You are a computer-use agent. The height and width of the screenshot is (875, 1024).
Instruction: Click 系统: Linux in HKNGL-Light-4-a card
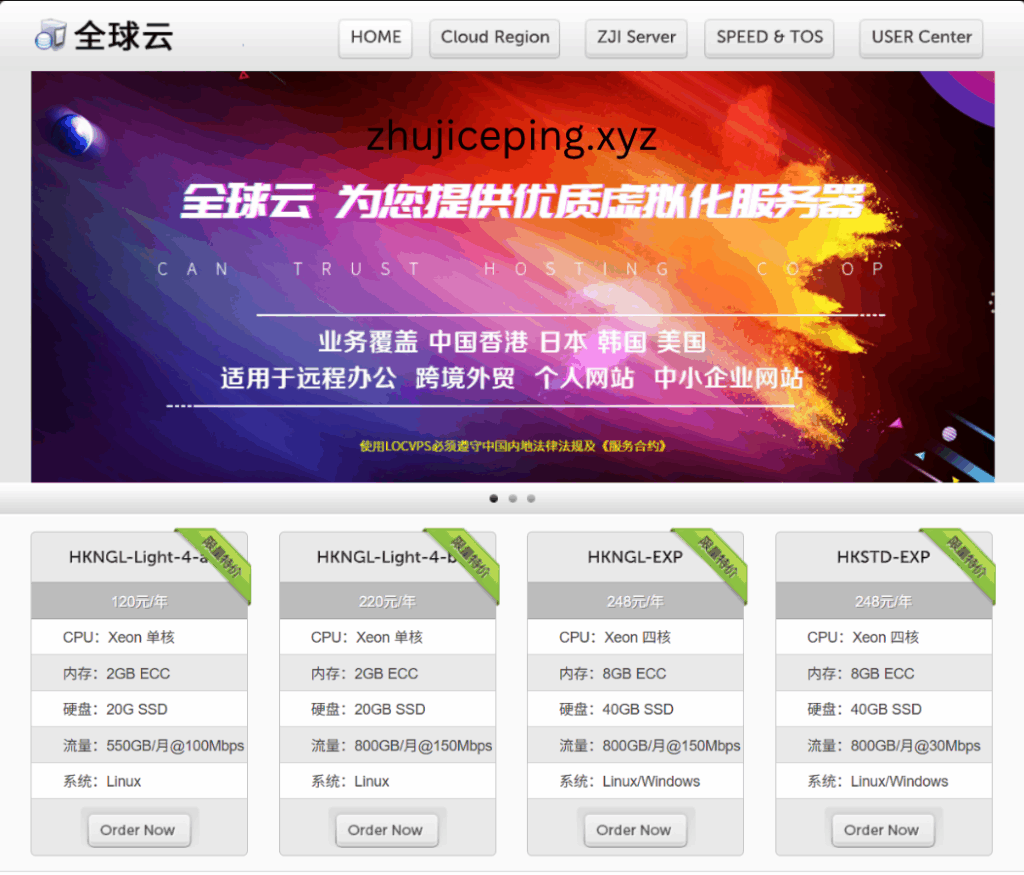[x=139, y=781]
